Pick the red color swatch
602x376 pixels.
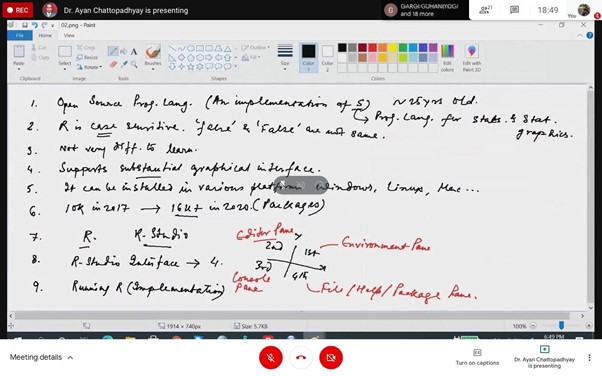click(x=372, y=48)
